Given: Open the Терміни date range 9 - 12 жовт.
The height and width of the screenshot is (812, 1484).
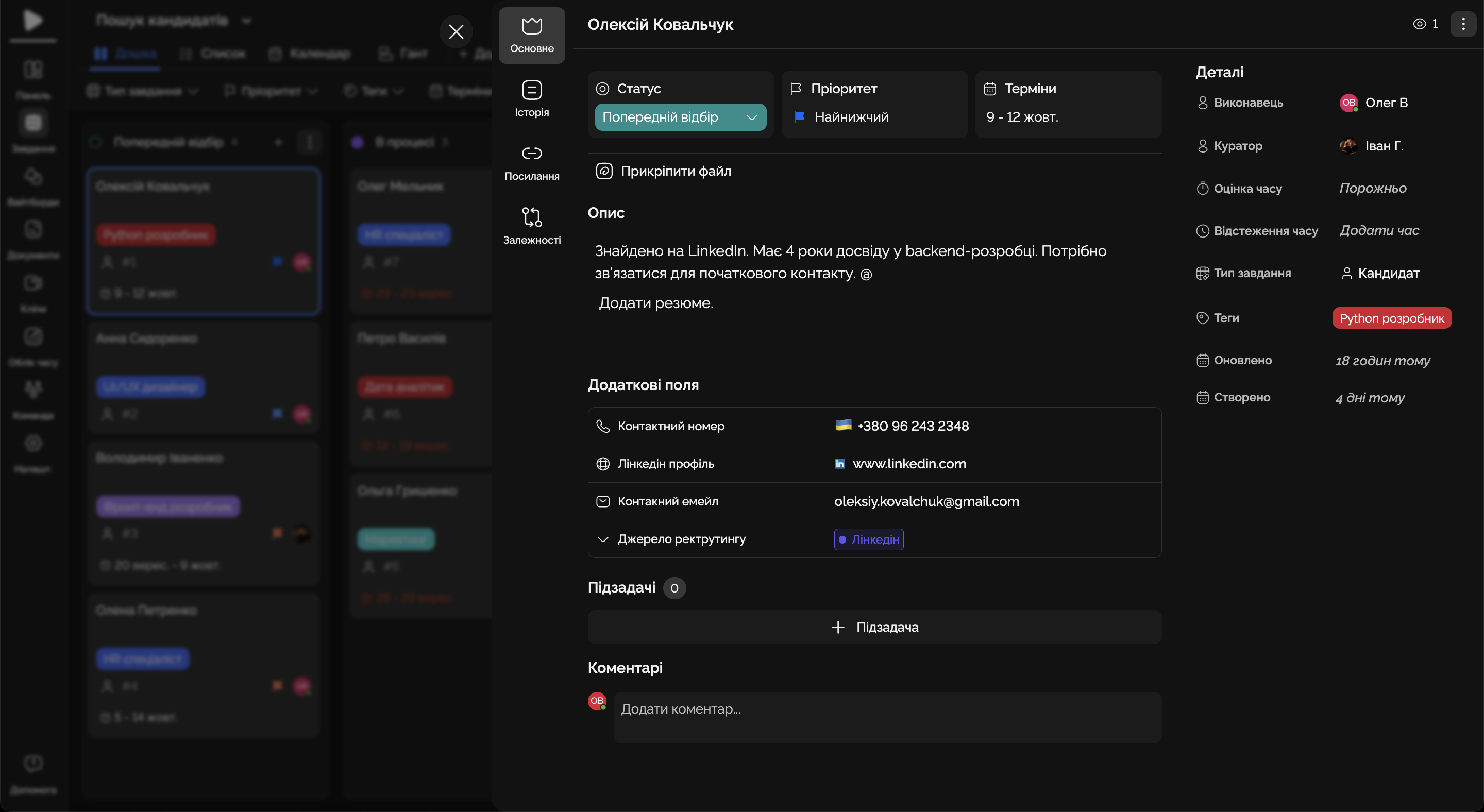Looking at the screenshot, I should pyautogui.click(x=1021, y=117).
